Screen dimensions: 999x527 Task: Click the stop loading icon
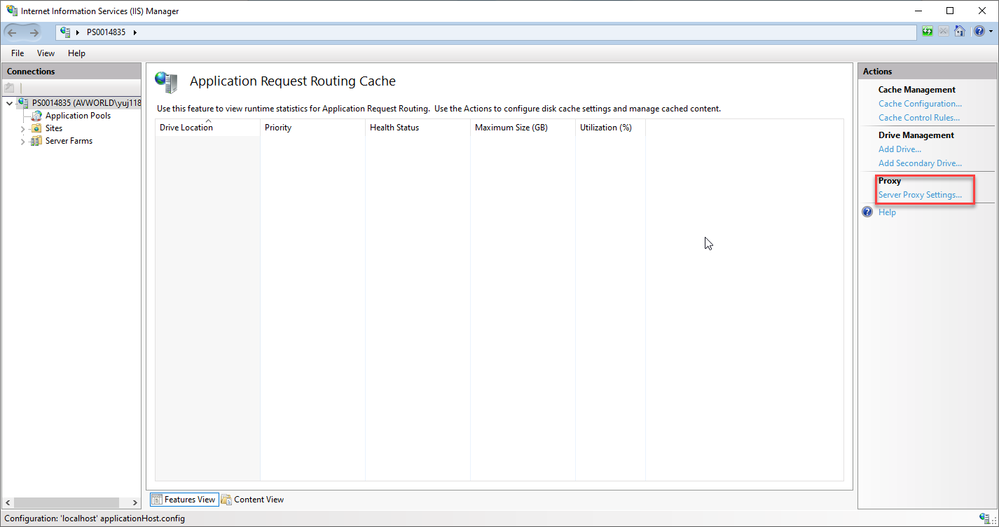tap(944, 31)
